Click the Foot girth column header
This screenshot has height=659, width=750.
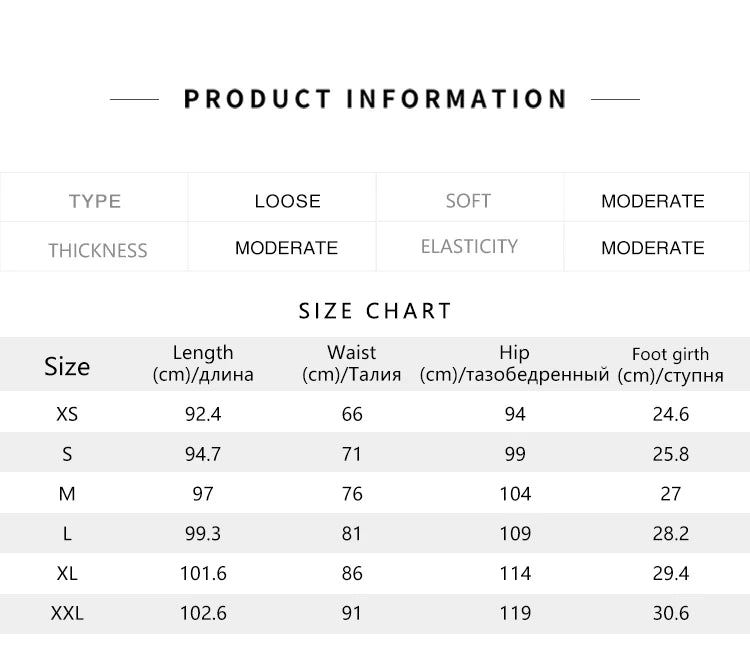pos(670,364)
